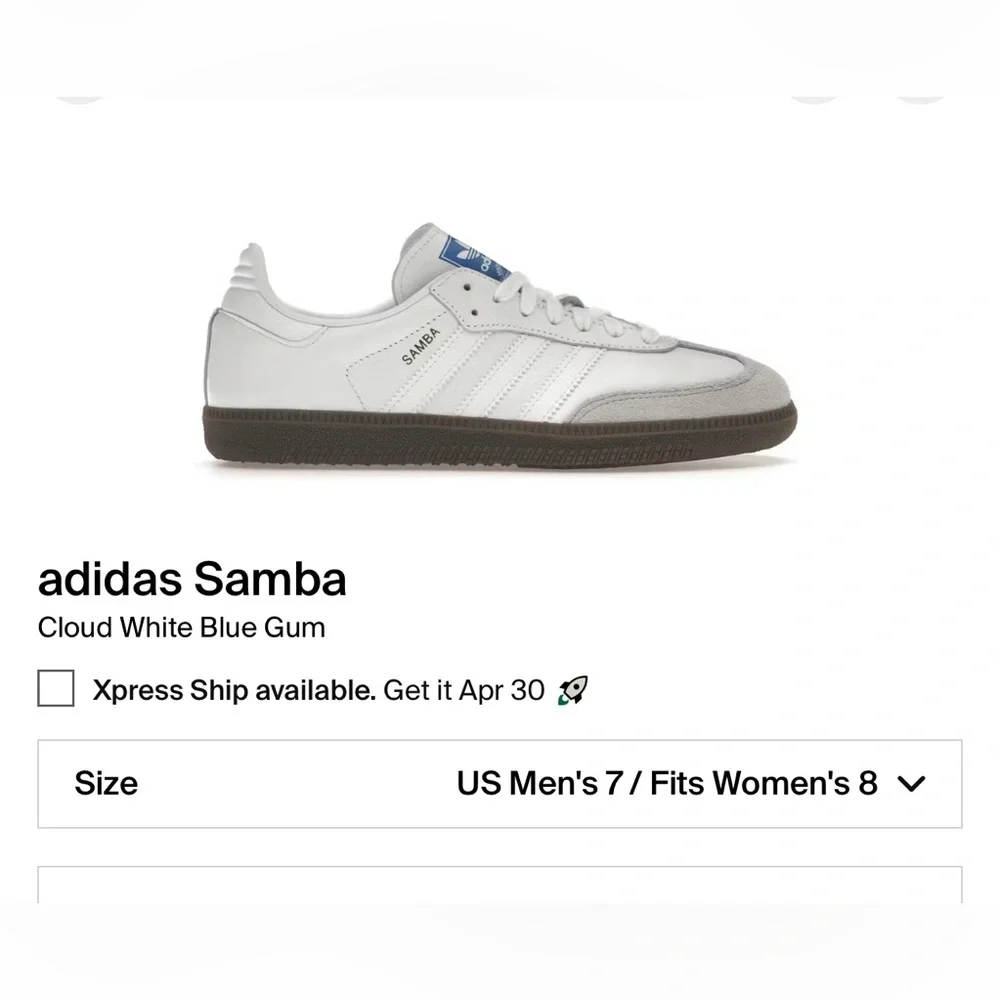The width and height of the screenshot is (1000, 1000).
Task: Click the chevron next to Fits Women's 8
Action: point(912,784)
